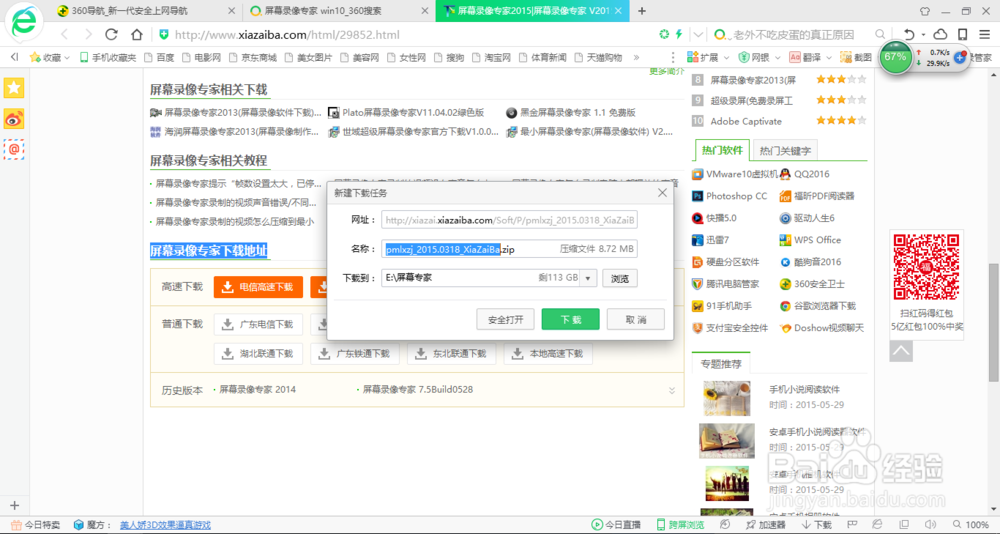This screenshot has height=534, width=1000.
Task: Click 今日直播 play icon in status bar
Action: (616, 524)
